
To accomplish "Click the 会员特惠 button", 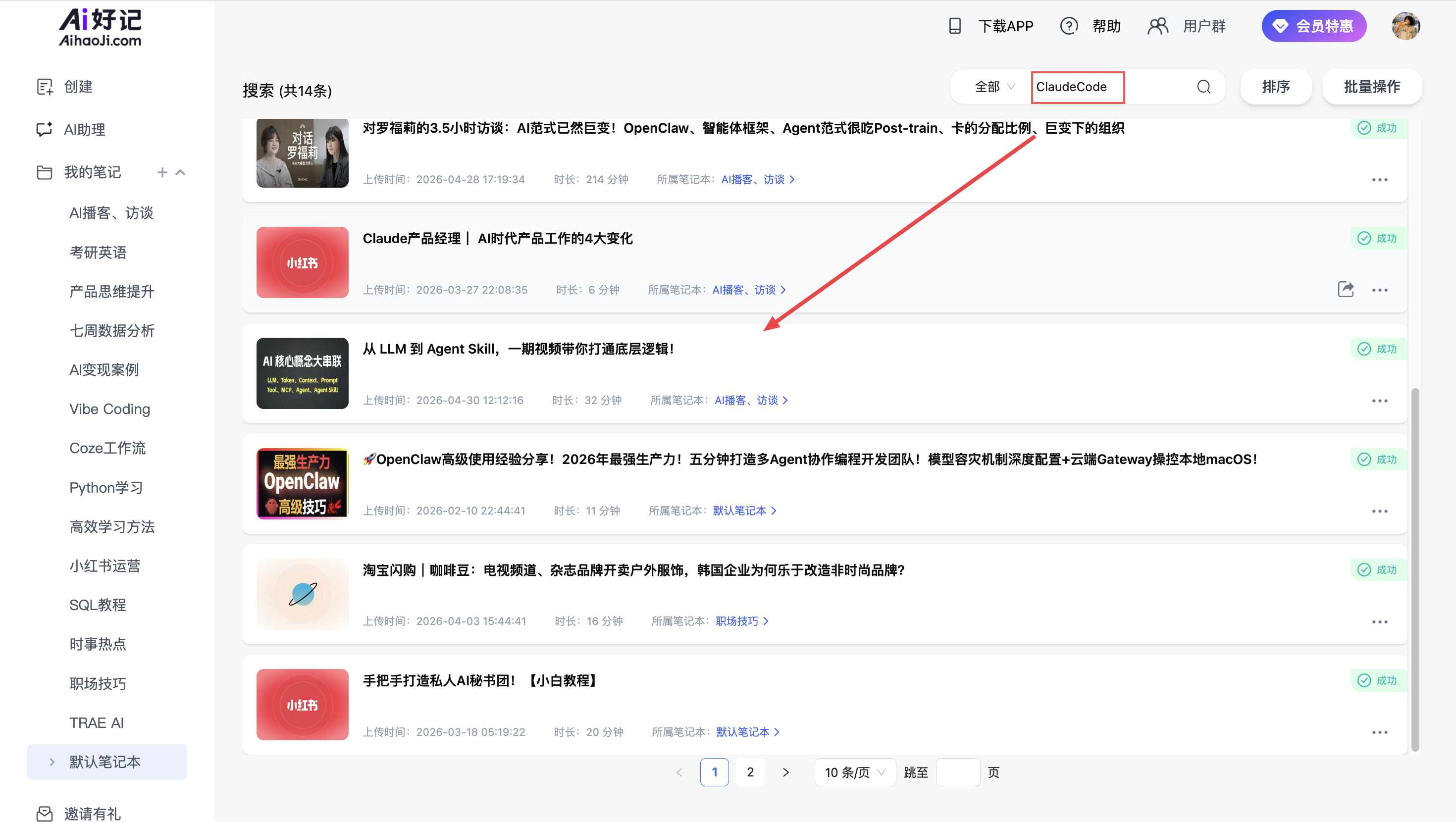I will [x=1313, y=26].
